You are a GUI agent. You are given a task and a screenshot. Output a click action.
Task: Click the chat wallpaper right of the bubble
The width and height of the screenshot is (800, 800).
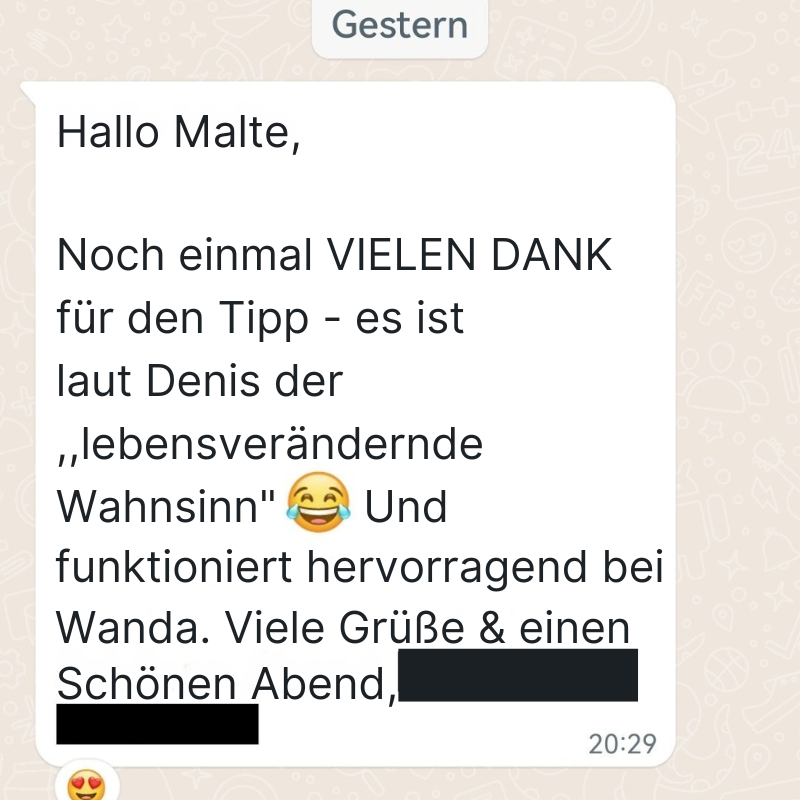pos(738,408)
